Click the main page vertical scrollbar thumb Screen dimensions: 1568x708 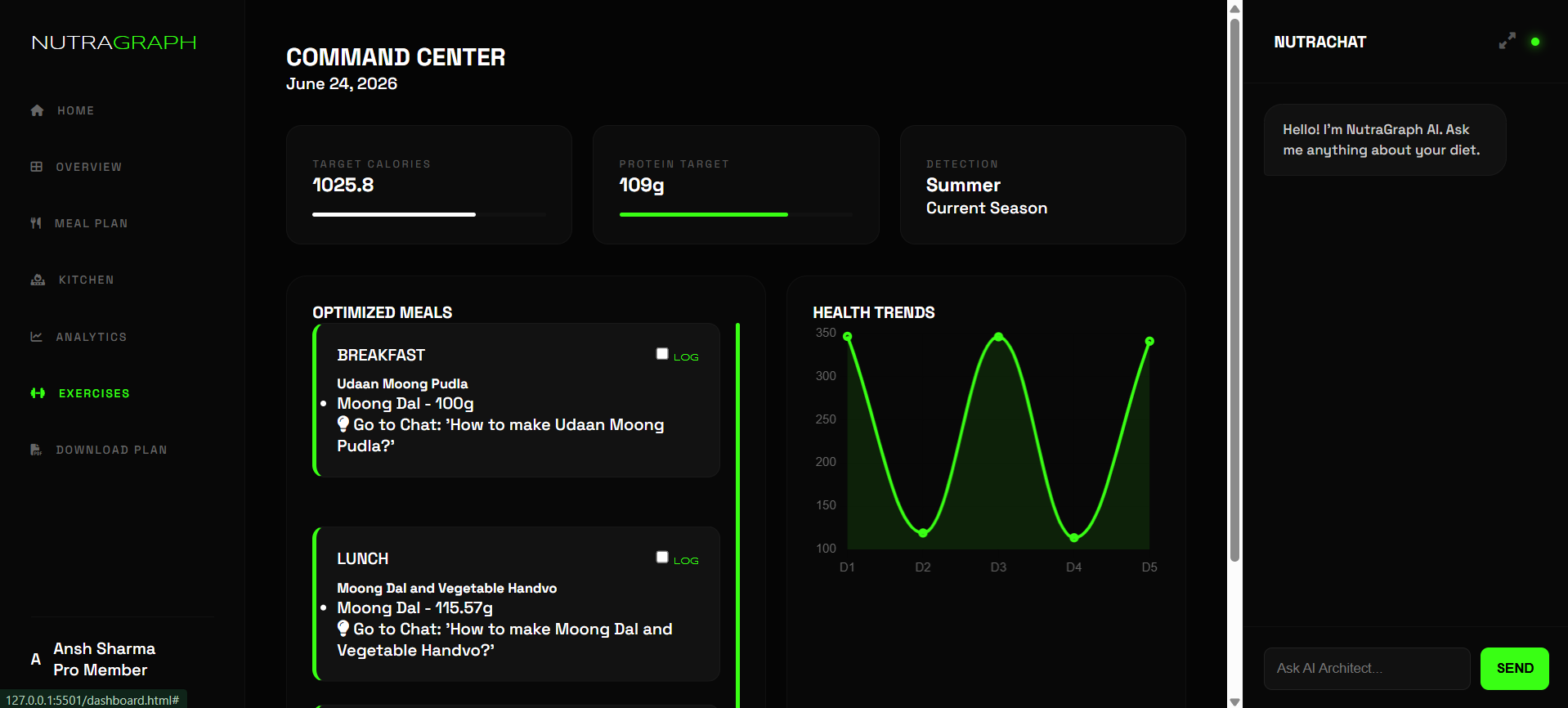coord(1234,290)
